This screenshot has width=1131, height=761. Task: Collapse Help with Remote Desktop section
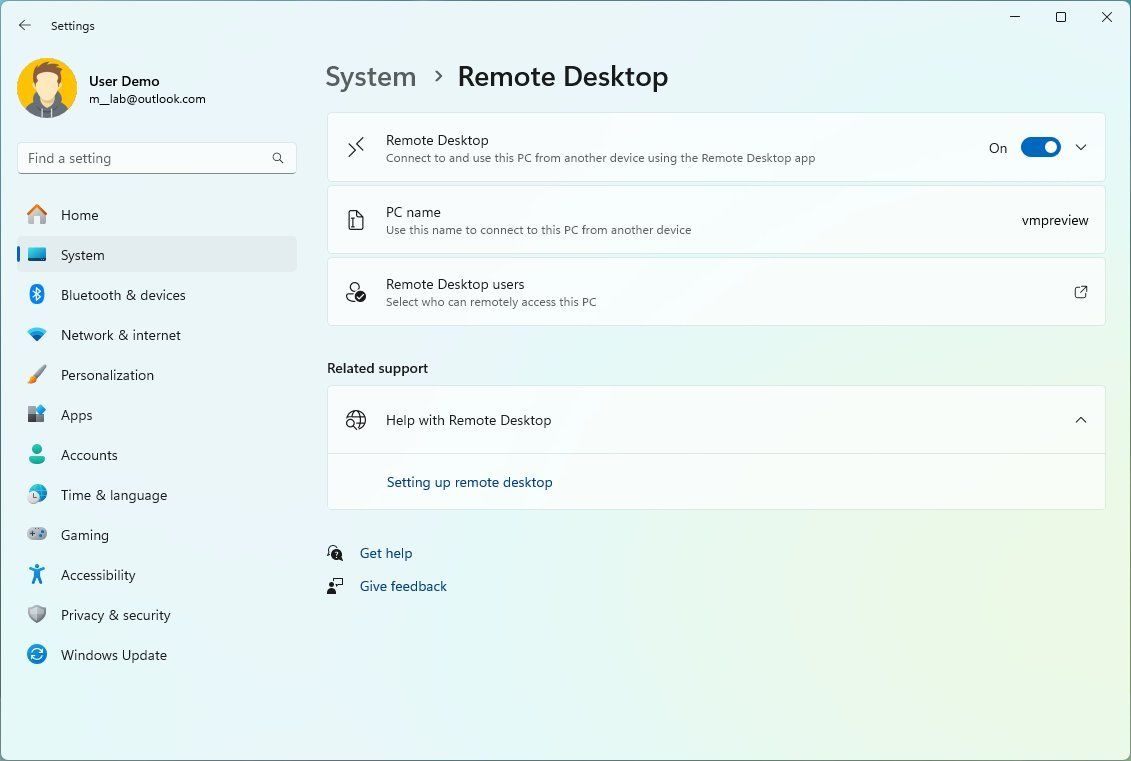1080,420
